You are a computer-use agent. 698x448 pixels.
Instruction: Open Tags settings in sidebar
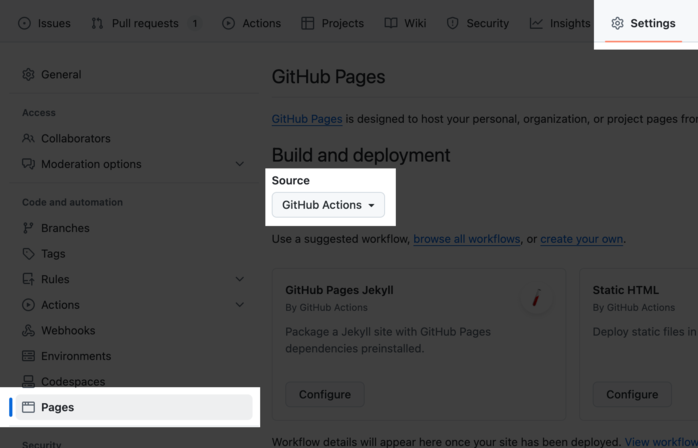[x=134, y=254]
